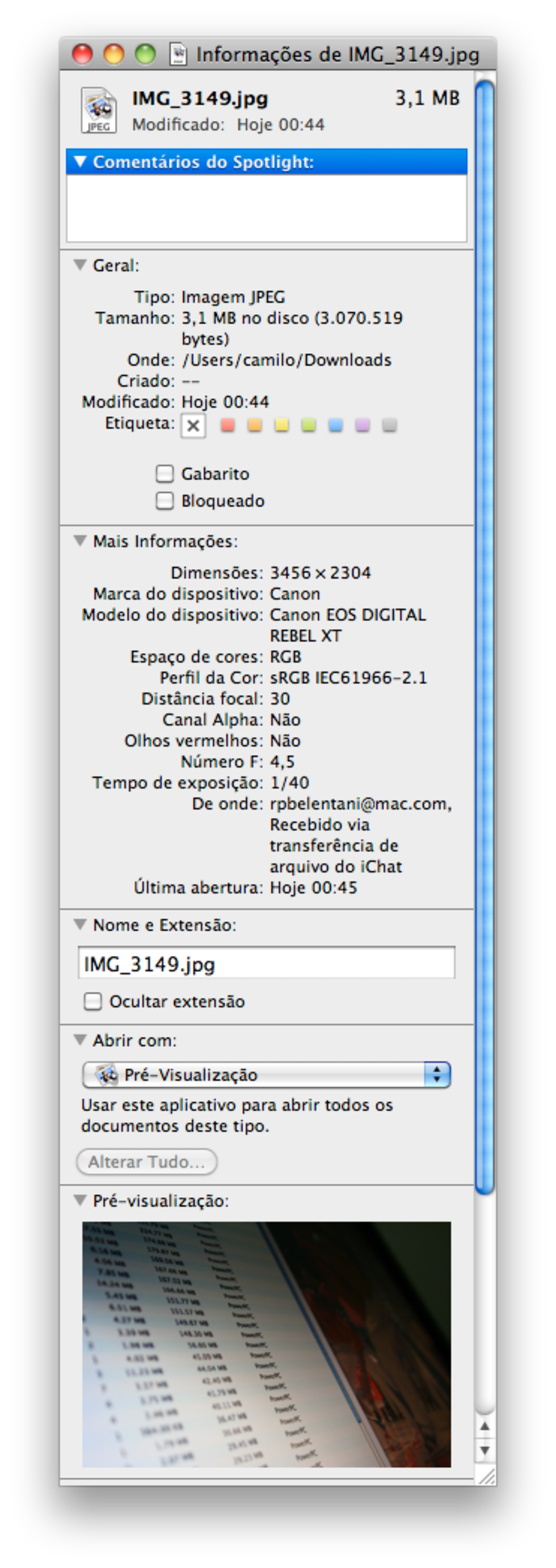Enable the Gabarito checkbox
The width and height of the screenshot is (556, 1568).
tap(164, 473)
